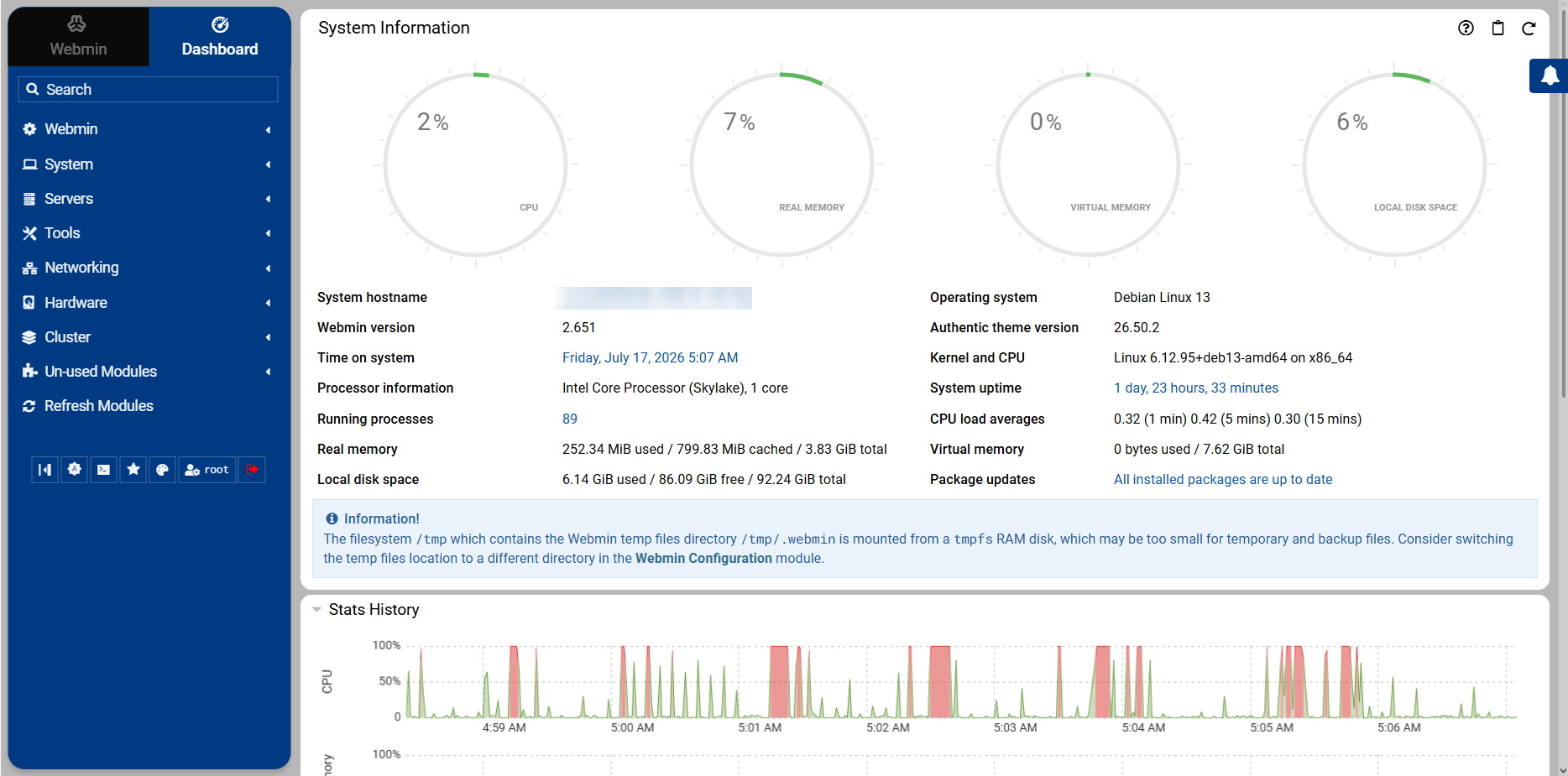Click the Local Disk Space gauge
The width and height of the screenshot is (1568, 776).
pyautogui.click(x=1394, y=164)
